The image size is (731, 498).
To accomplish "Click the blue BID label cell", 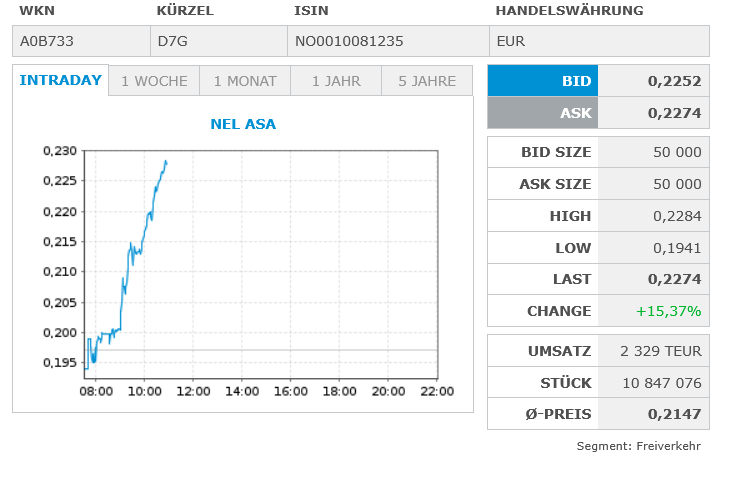I will [542, 81].
